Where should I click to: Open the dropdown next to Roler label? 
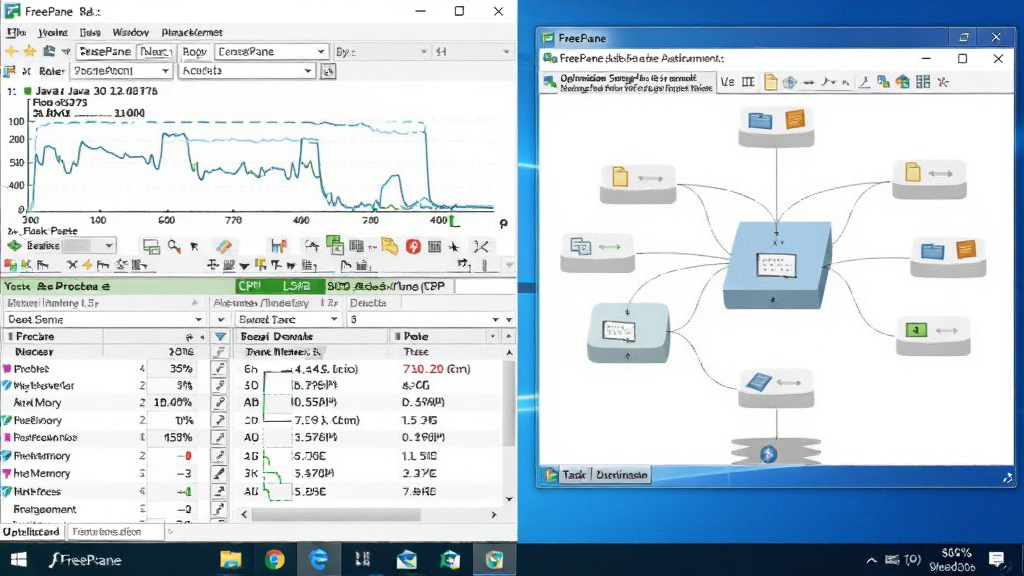(121, 71)
